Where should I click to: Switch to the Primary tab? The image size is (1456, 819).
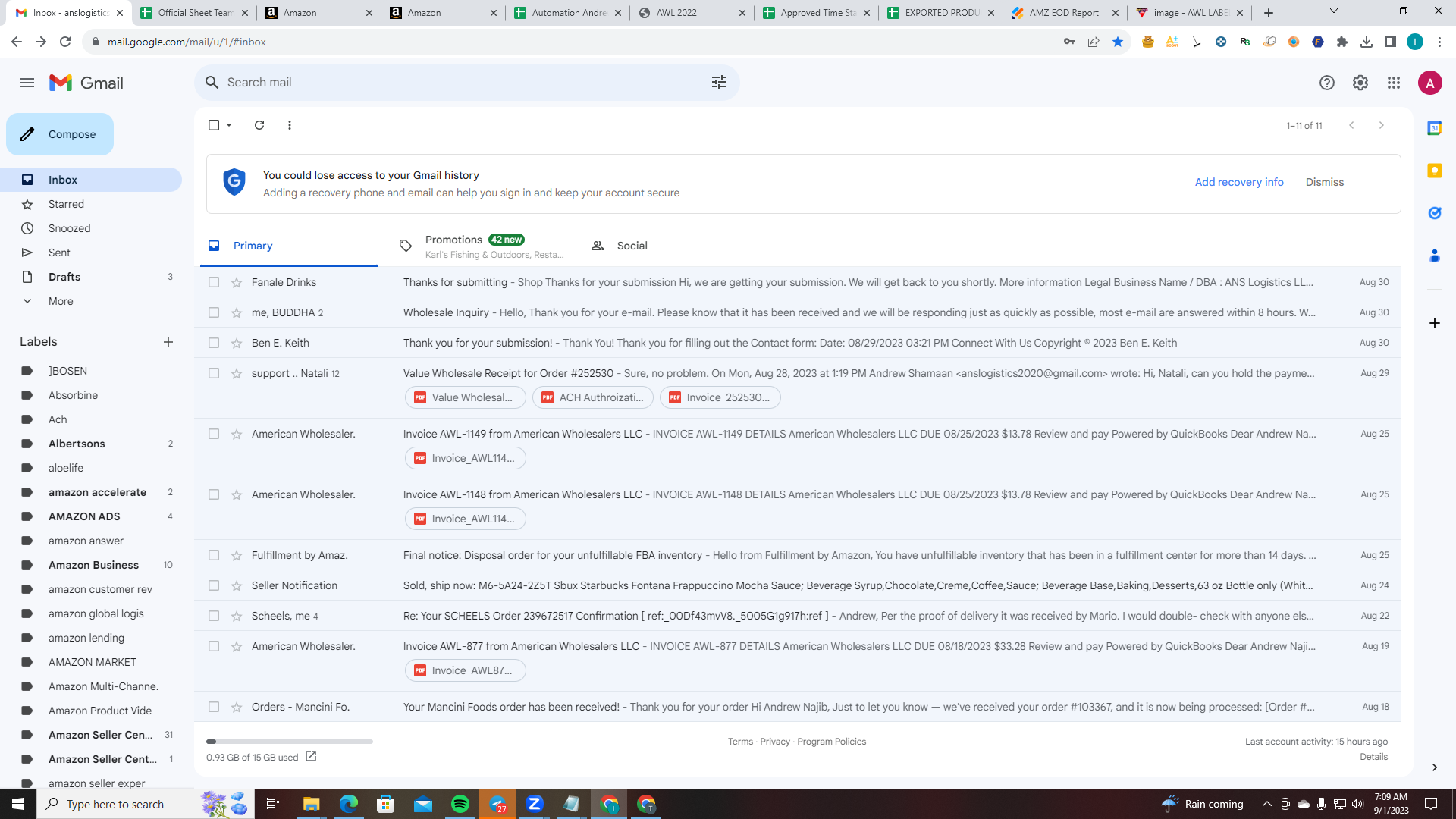point(289,246)
